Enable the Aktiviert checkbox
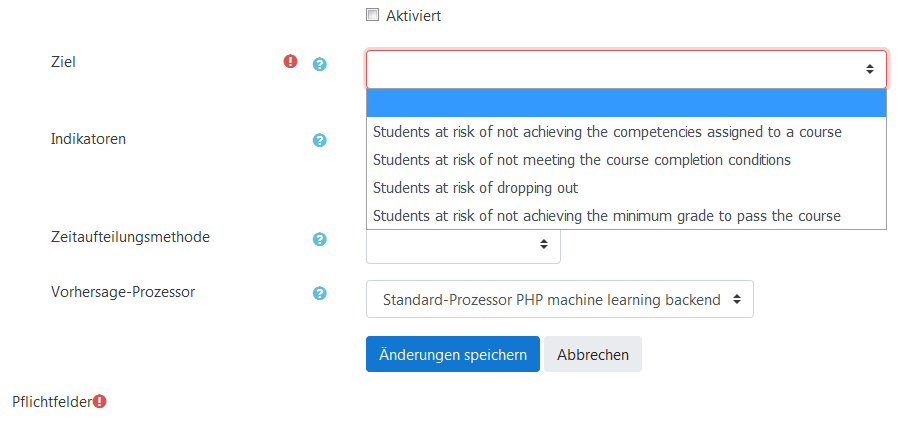 (373, 15)
